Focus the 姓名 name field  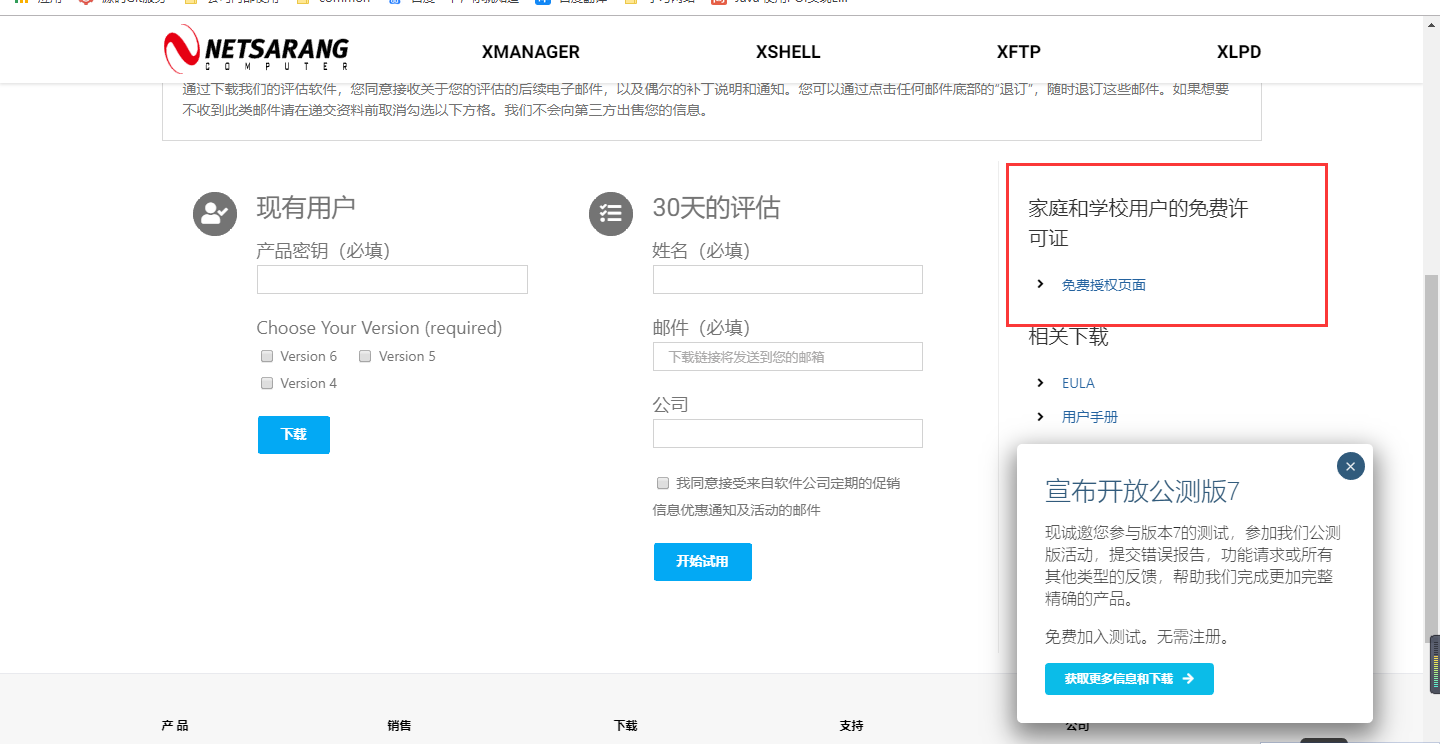point(788,280)
